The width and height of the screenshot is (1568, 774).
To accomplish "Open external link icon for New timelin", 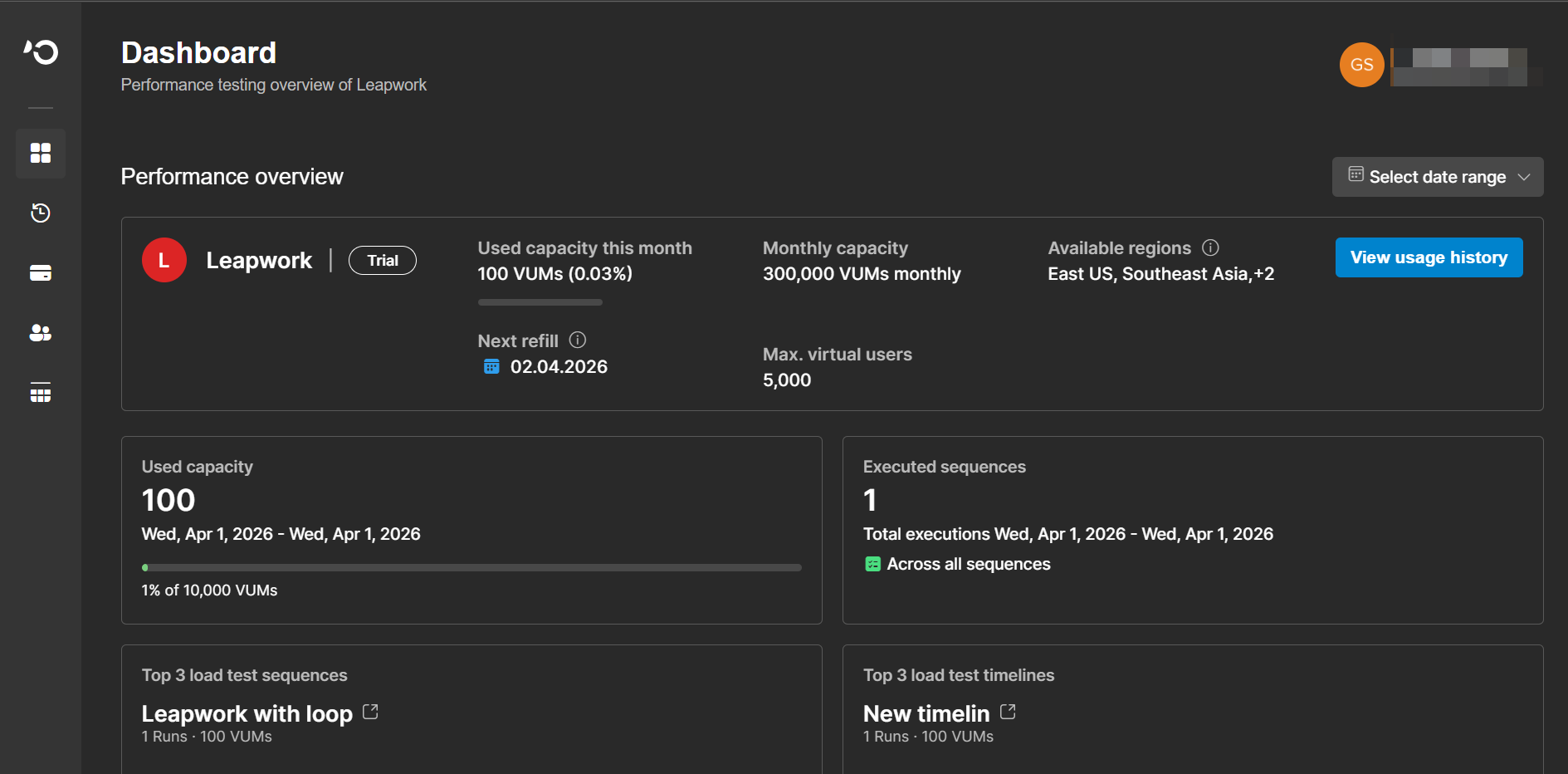I will point(1008,712).
